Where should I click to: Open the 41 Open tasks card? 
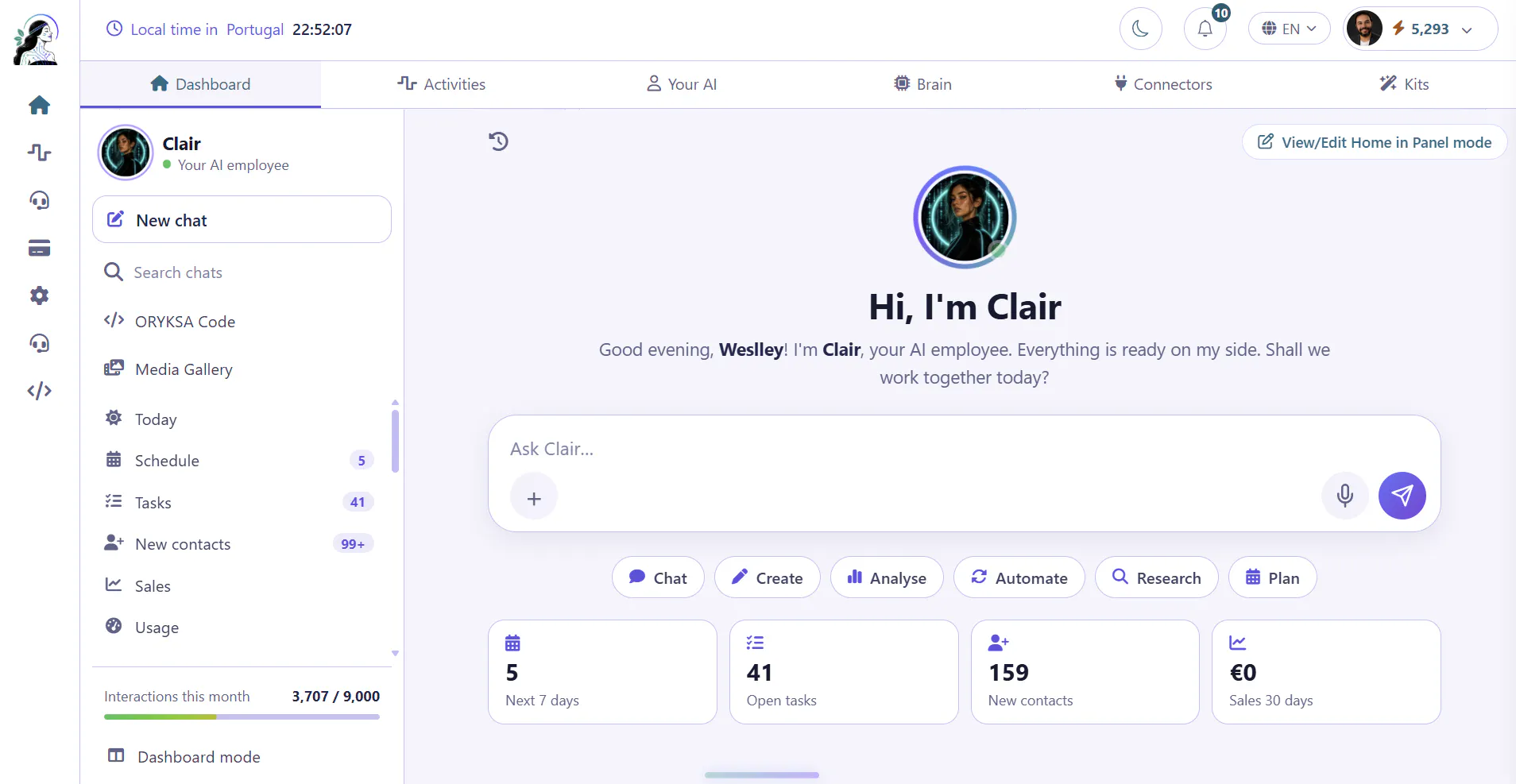[x=844, y=672]
